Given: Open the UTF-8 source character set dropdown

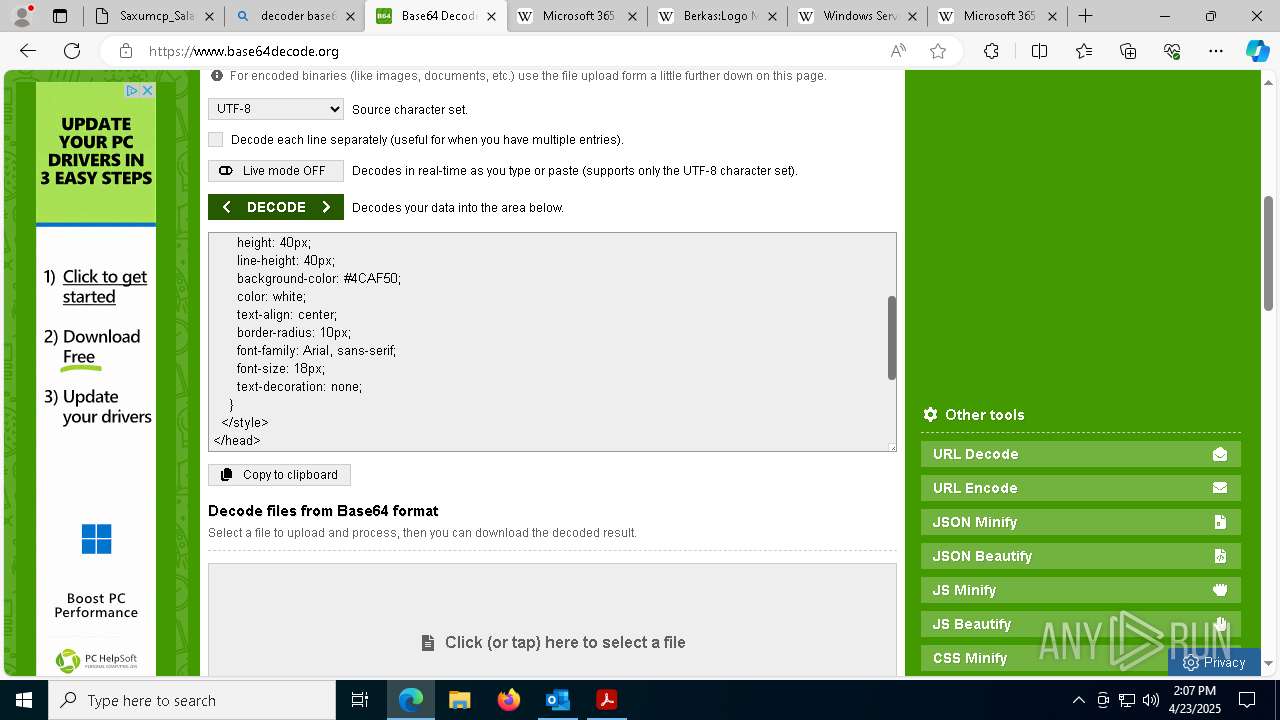Looking at the screenshot, I should point(276,109).
